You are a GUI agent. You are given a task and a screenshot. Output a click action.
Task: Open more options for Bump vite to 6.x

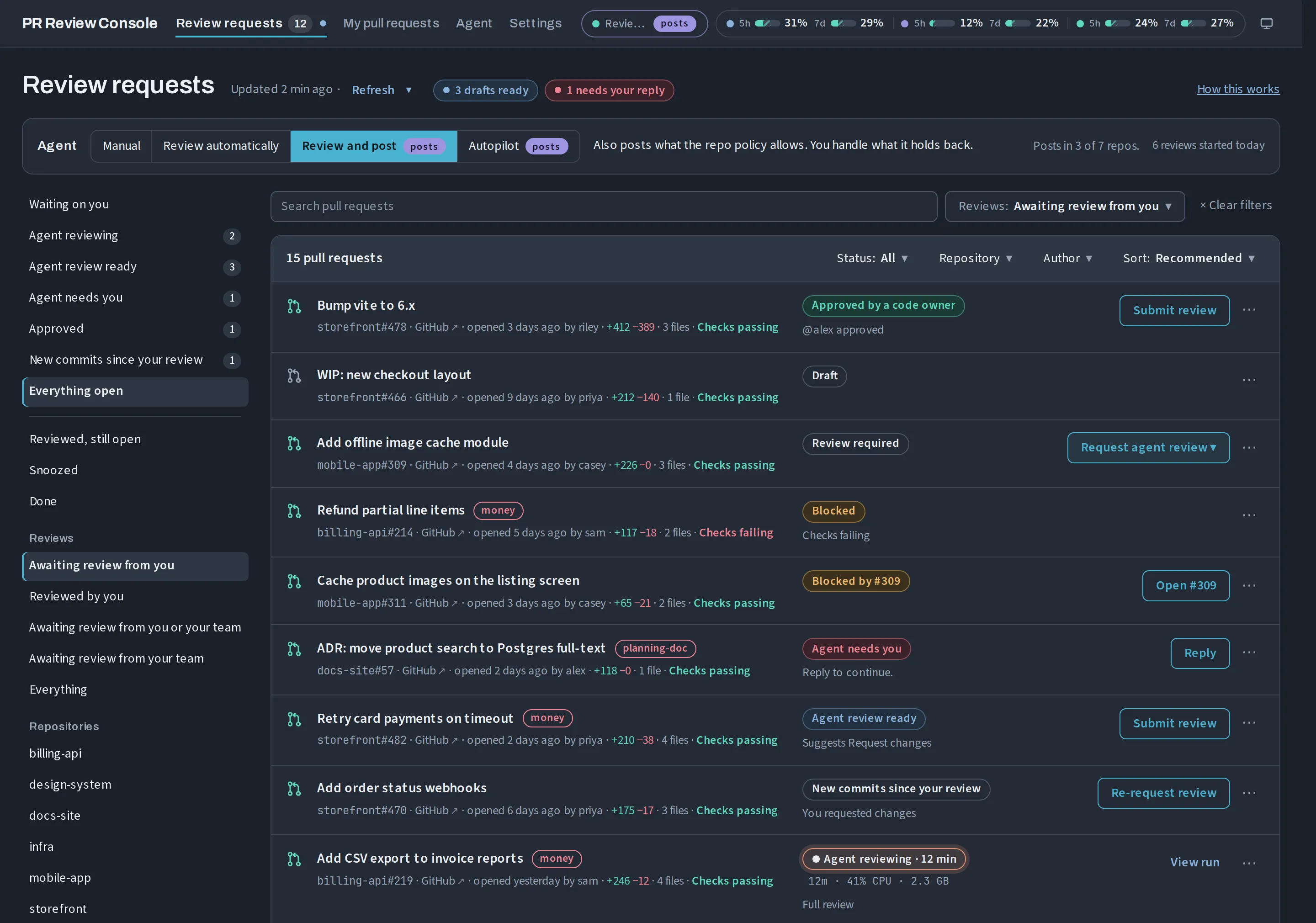pos(1249,310)
